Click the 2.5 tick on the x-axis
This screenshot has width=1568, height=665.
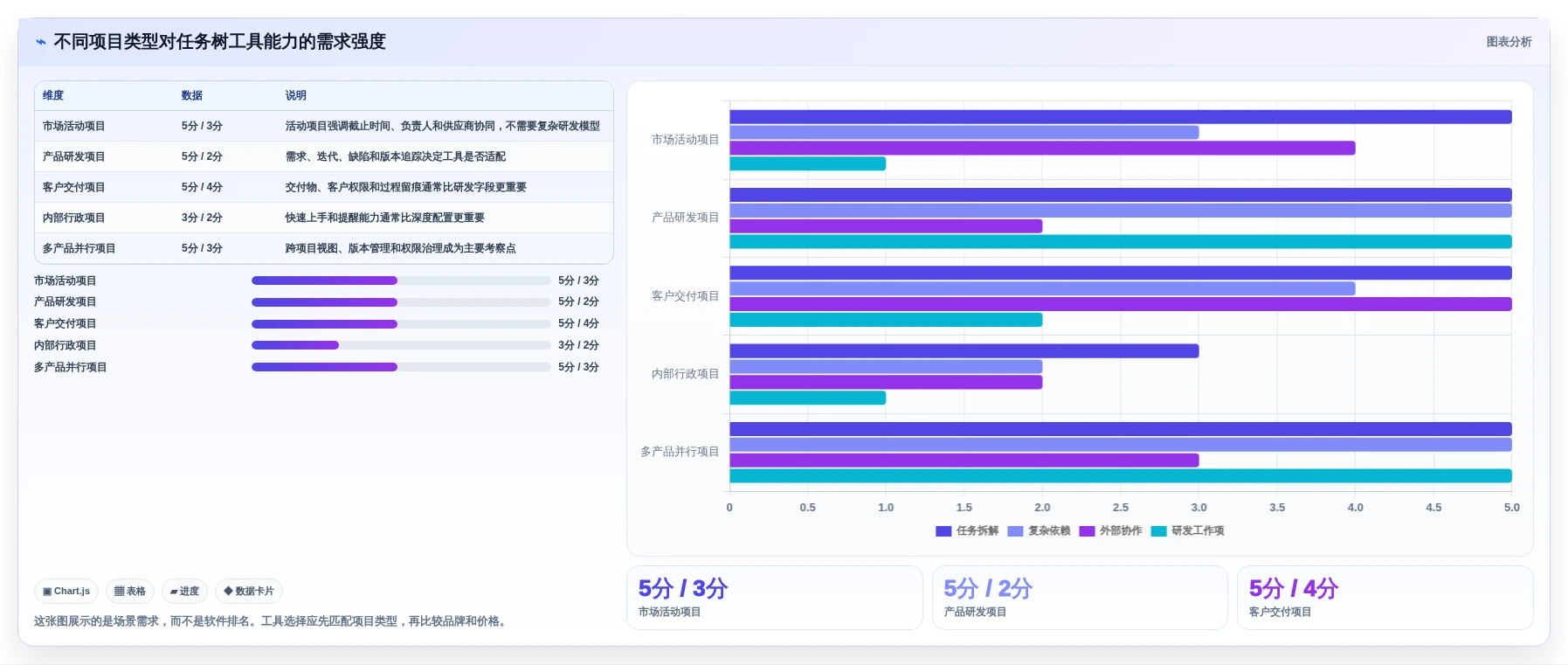tap(1121, 508)
